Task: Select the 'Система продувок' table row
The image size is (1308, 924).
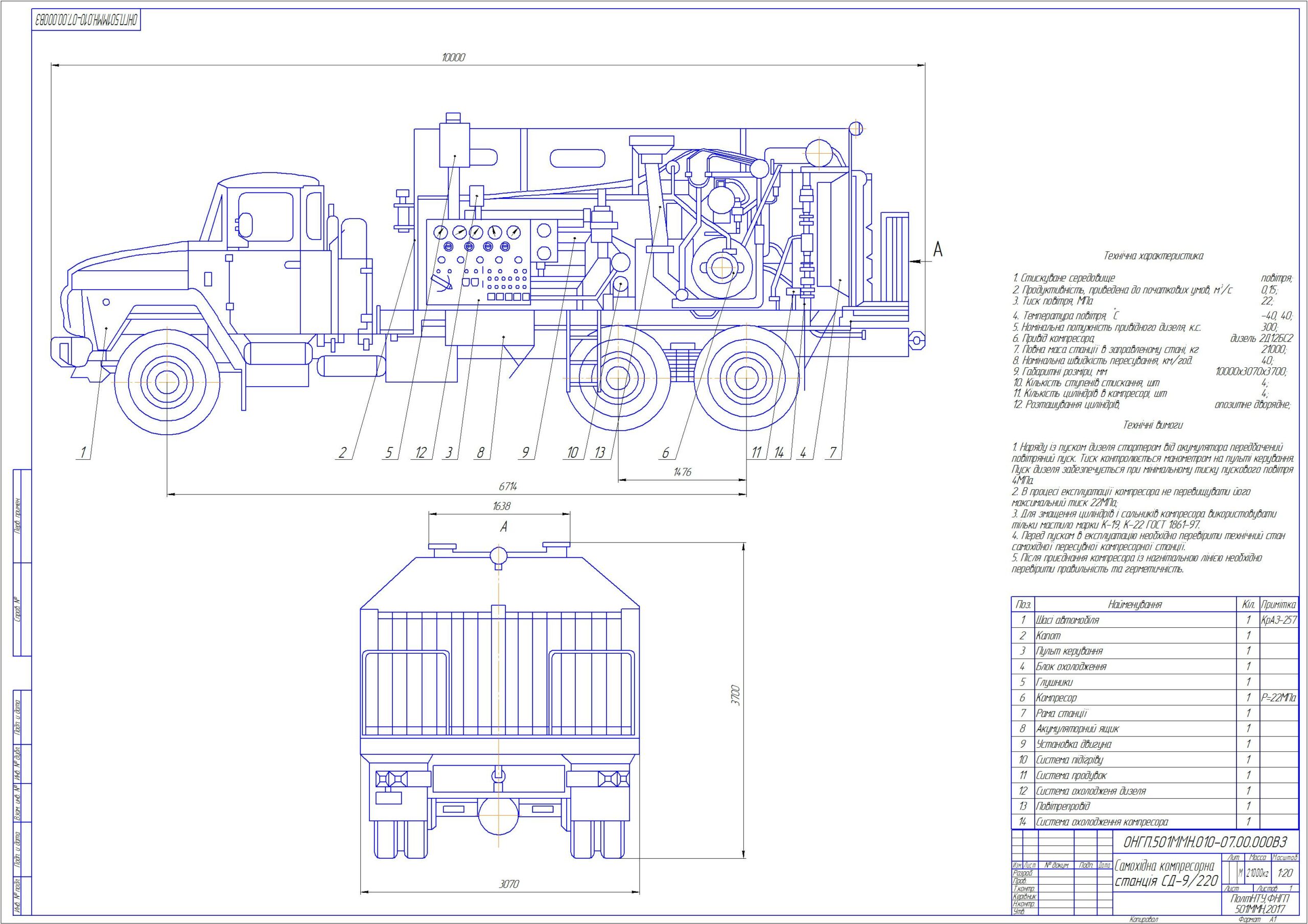Action: pyautogui.click(x=1154, y=776)
